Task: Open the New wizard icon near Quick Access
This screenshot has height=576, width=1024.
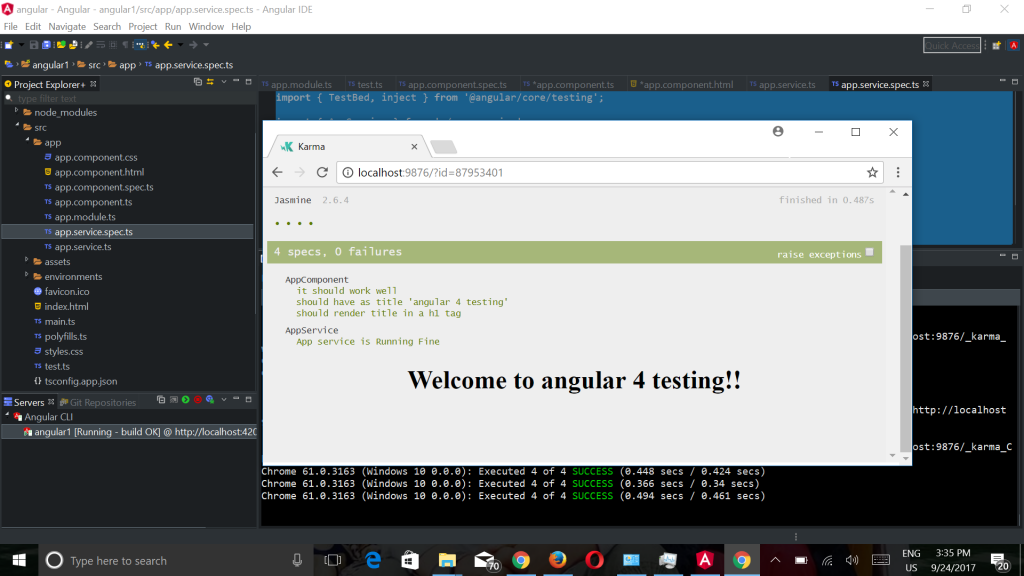Action: 997,45
